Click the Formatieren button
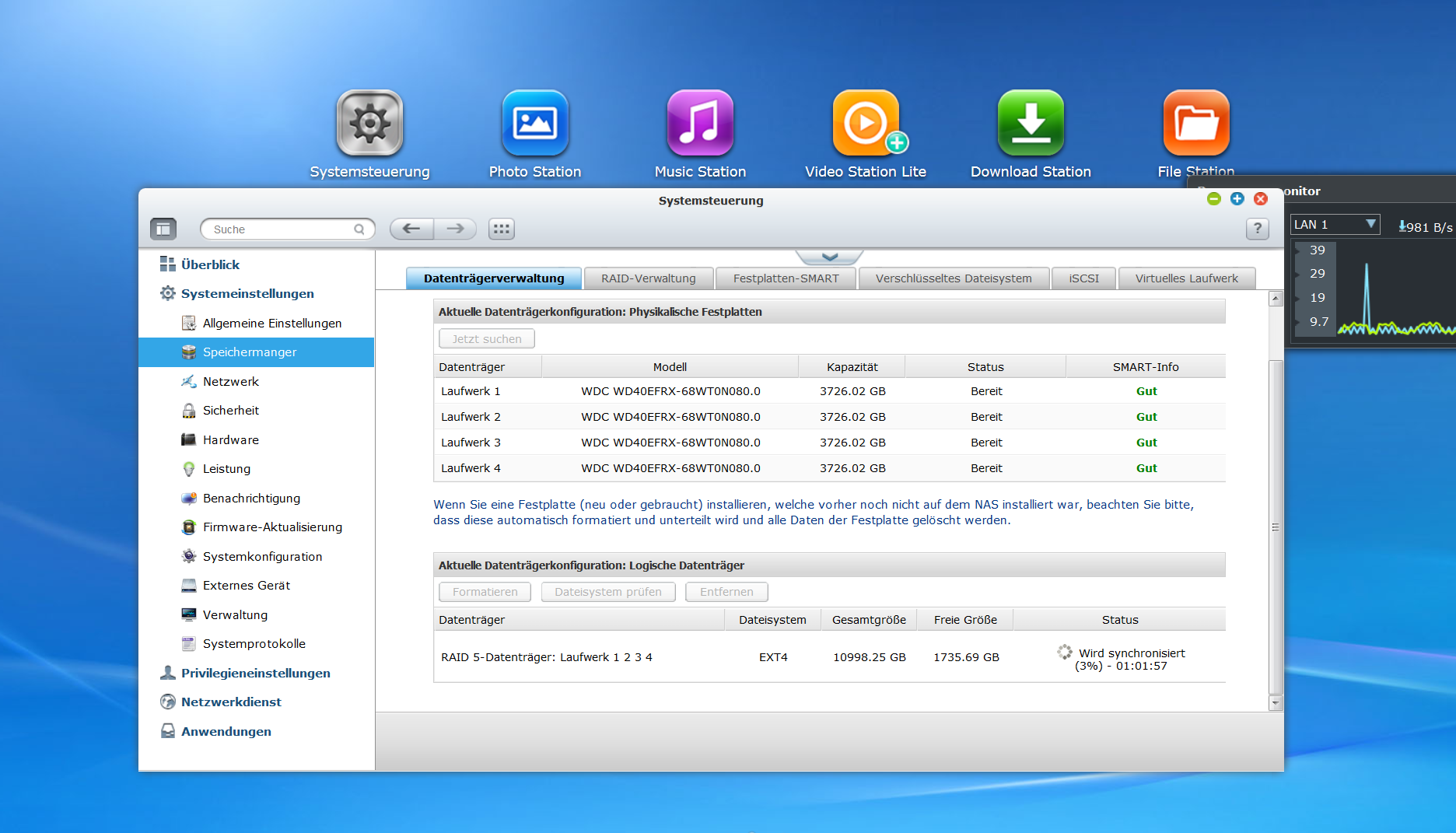Screen dimensions: 1456x833 pyautogui.click(x=485, y=592)
